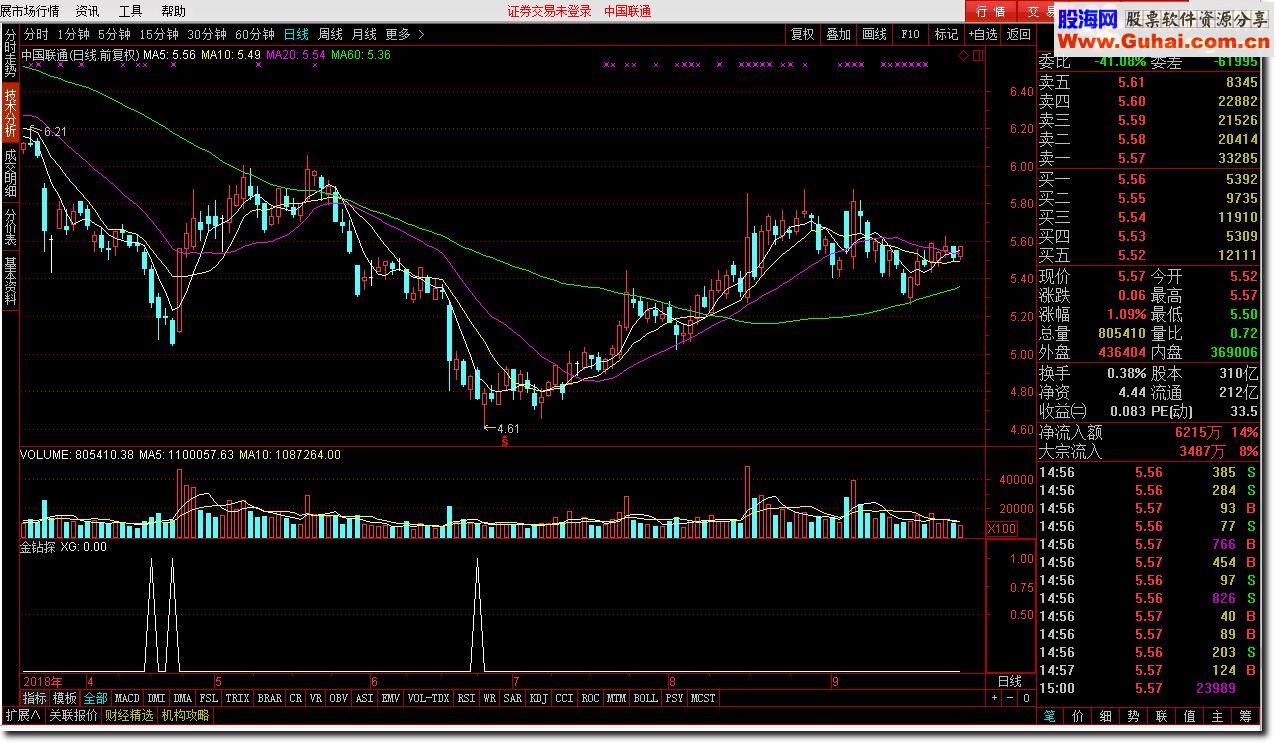This screenshot has width=1276, height=744.
Task: Click the square icon beside the diamond
Action: tap(978, 56)
